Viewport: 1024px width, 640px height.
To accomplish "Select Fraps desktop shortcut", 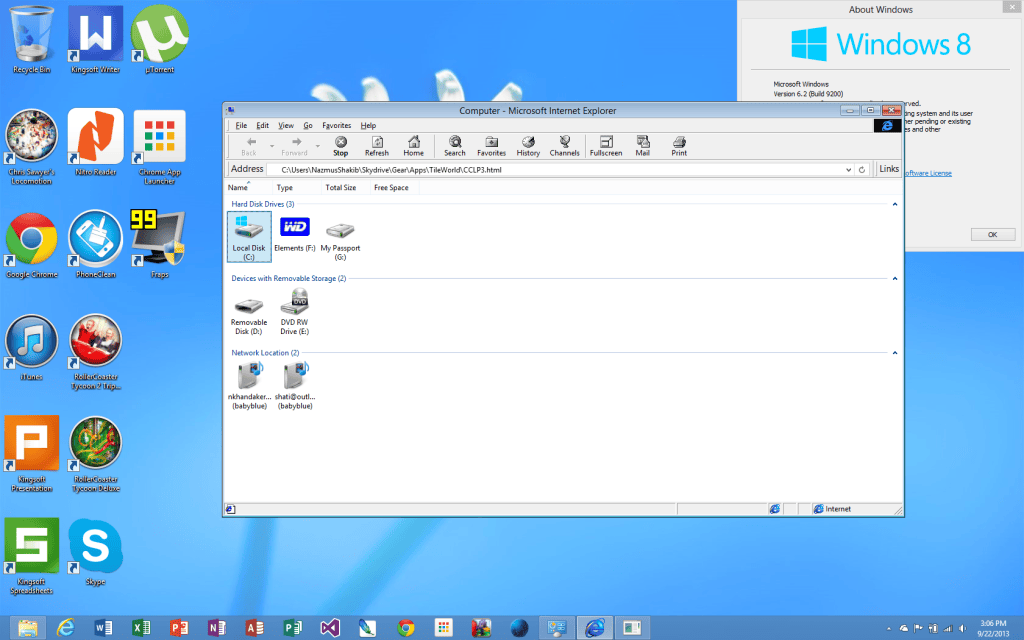I will [159, 246].
